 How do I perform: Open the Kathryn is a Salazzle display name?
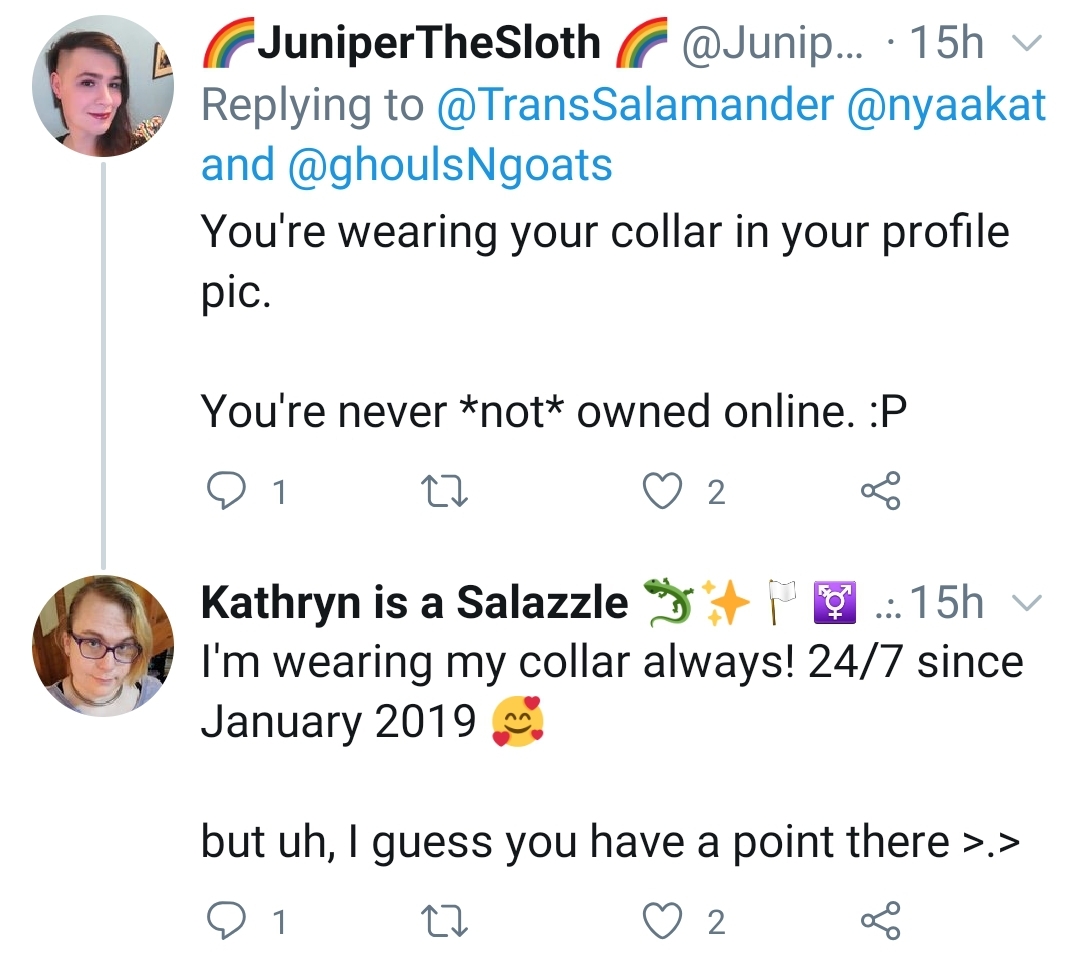point(414,603)
